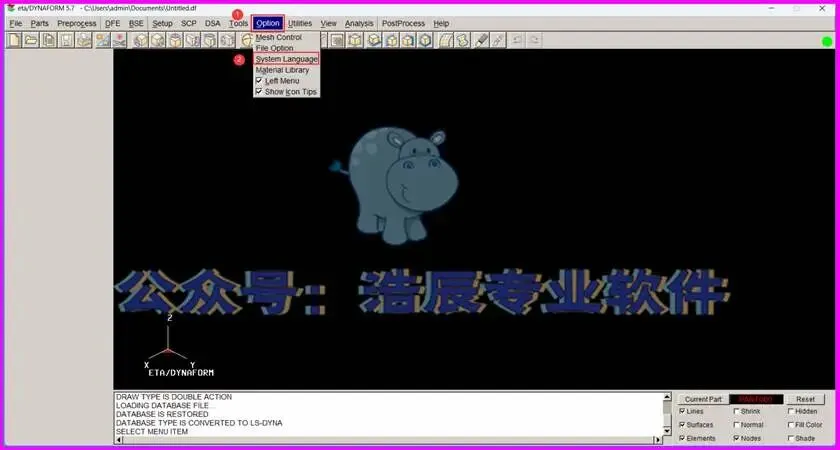
Task: Click the fourth rotation cube toolbar icon
Action: tap(192, 40)
